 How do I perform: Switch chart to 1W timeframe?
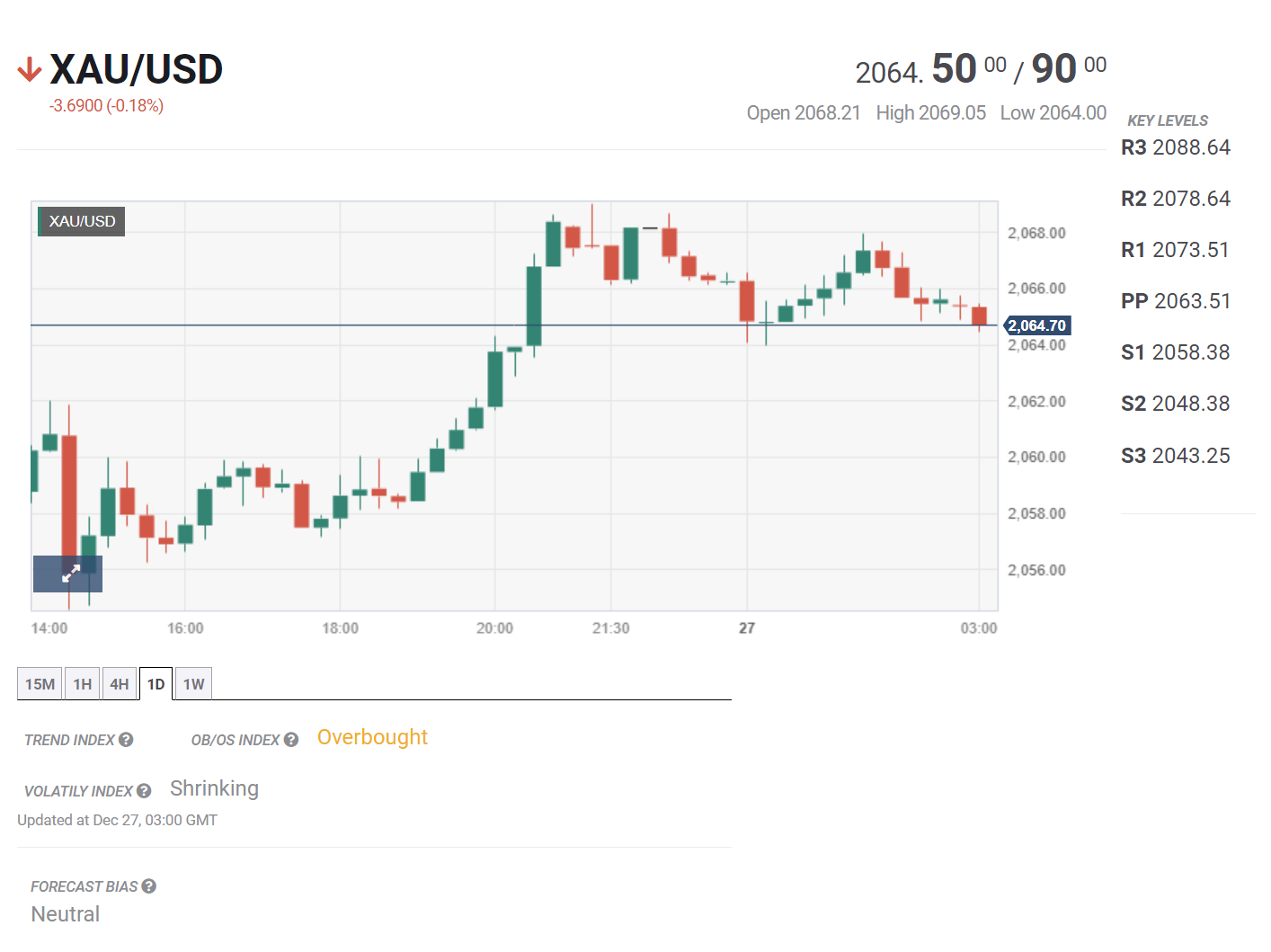[193, 684]
